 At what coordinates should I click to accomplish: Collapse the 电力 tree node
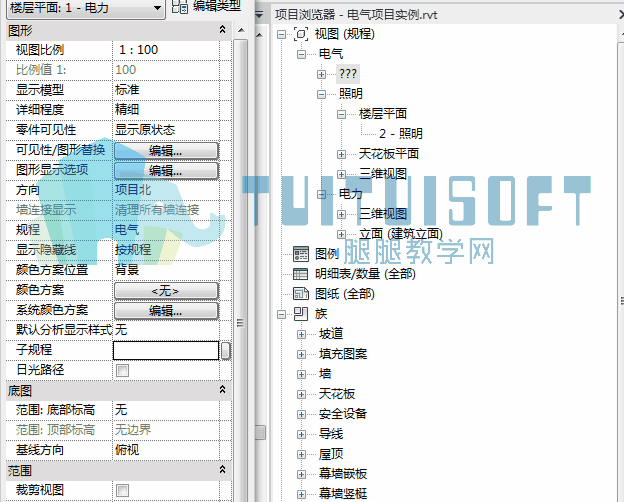pyautogui.click(x=321, y=194)
